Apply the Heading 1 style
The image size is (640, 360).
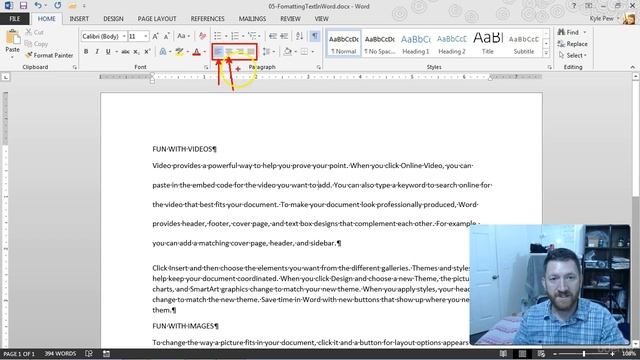click(x=416, y=44)
